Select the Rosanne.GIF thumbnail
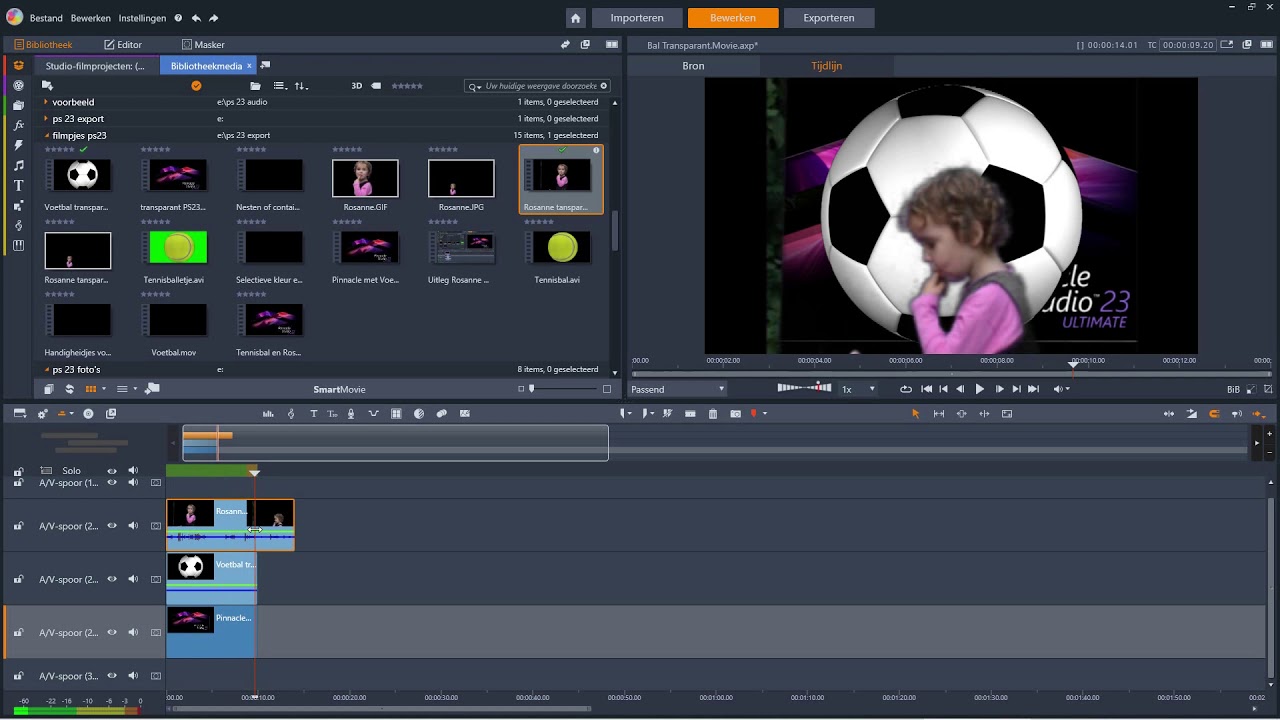1280x720 pixels. click(365, 179)
